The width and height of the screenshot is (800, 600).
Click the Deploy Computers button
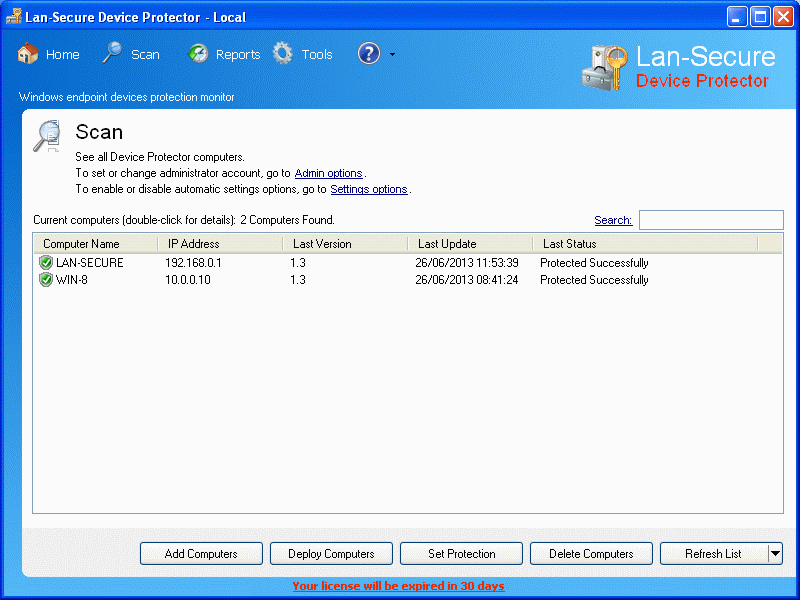point(332,554)
